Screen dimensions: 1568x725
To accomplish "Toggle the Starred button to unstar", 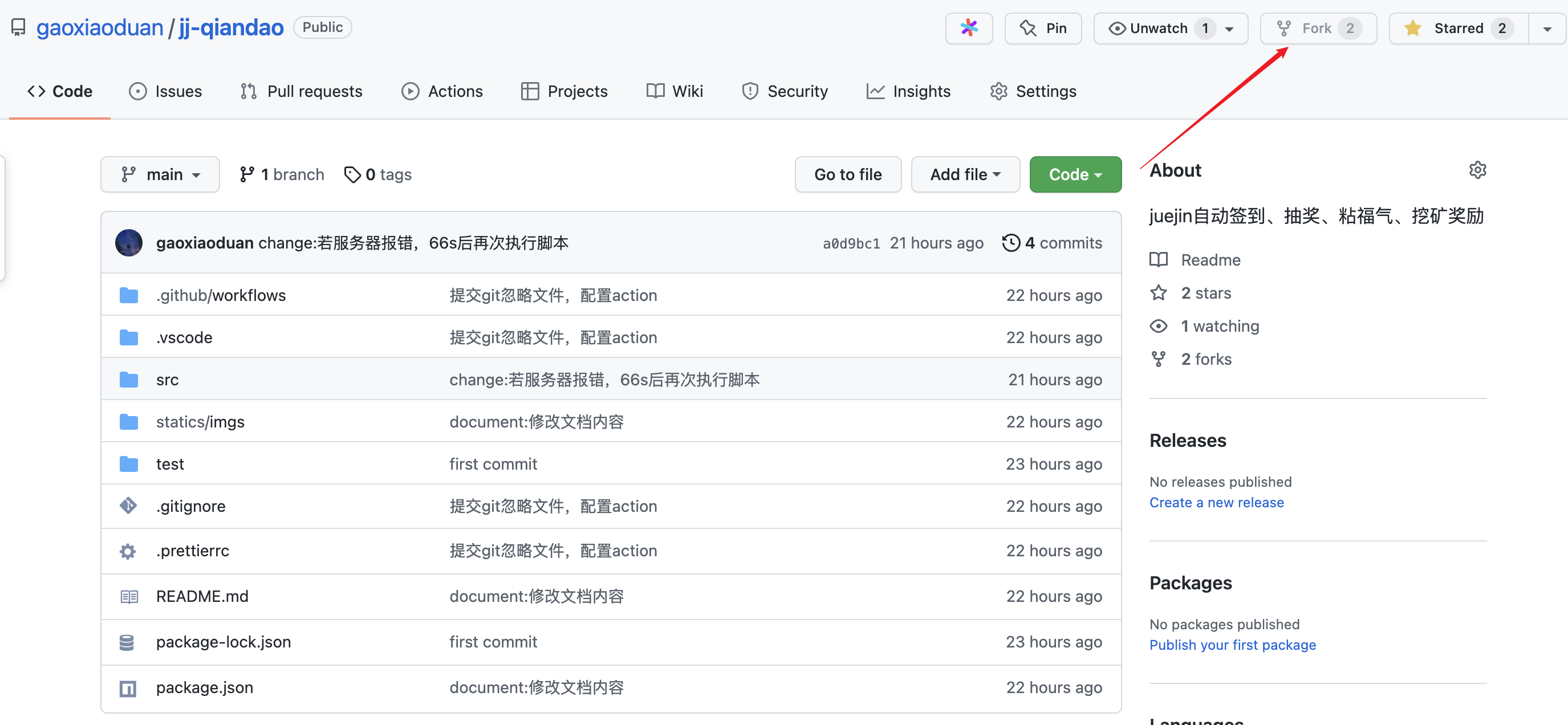I will pyautogui.click(x=1458, y=28).
